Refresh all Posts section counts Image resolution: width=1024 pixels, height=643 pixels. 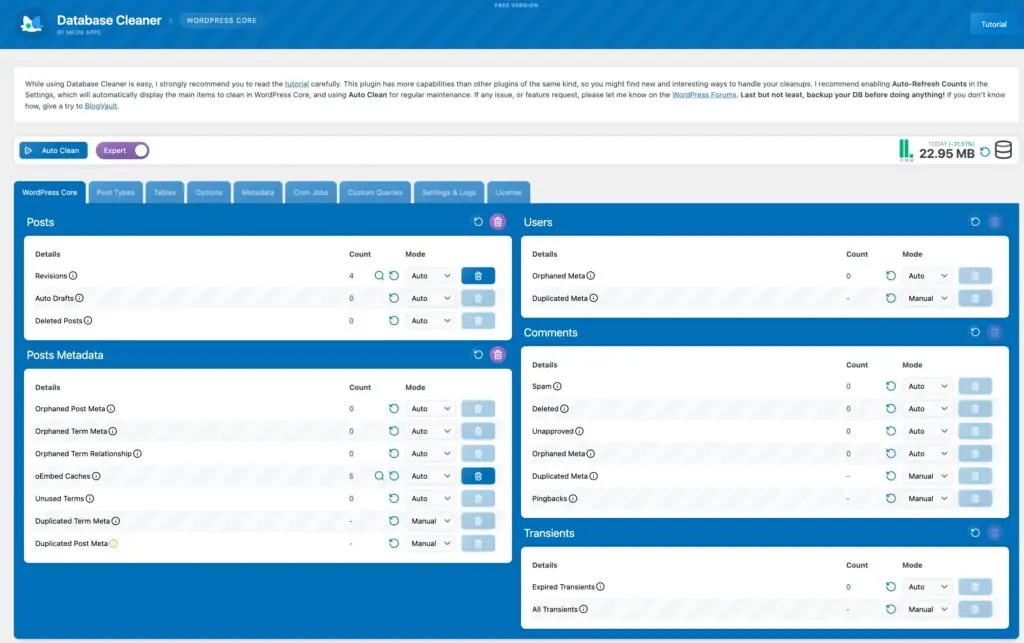(478, 222)
